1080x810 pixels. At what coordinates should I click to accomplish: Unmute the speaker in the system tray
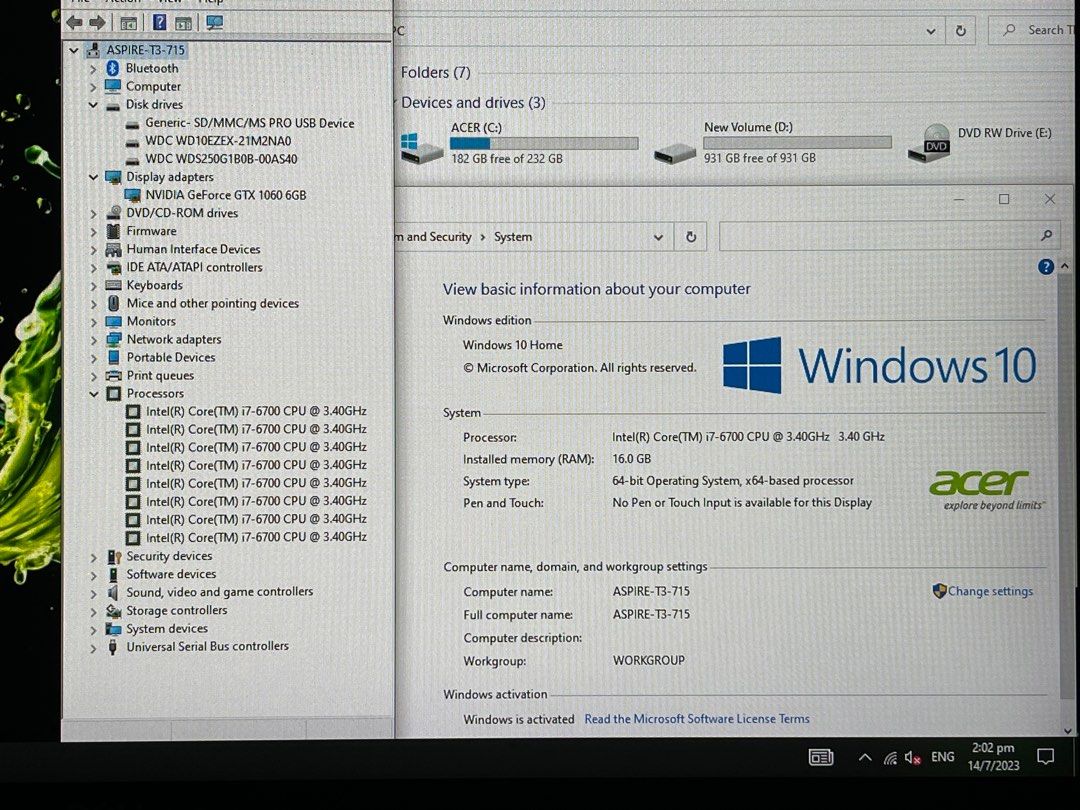(x=911, y=758)
